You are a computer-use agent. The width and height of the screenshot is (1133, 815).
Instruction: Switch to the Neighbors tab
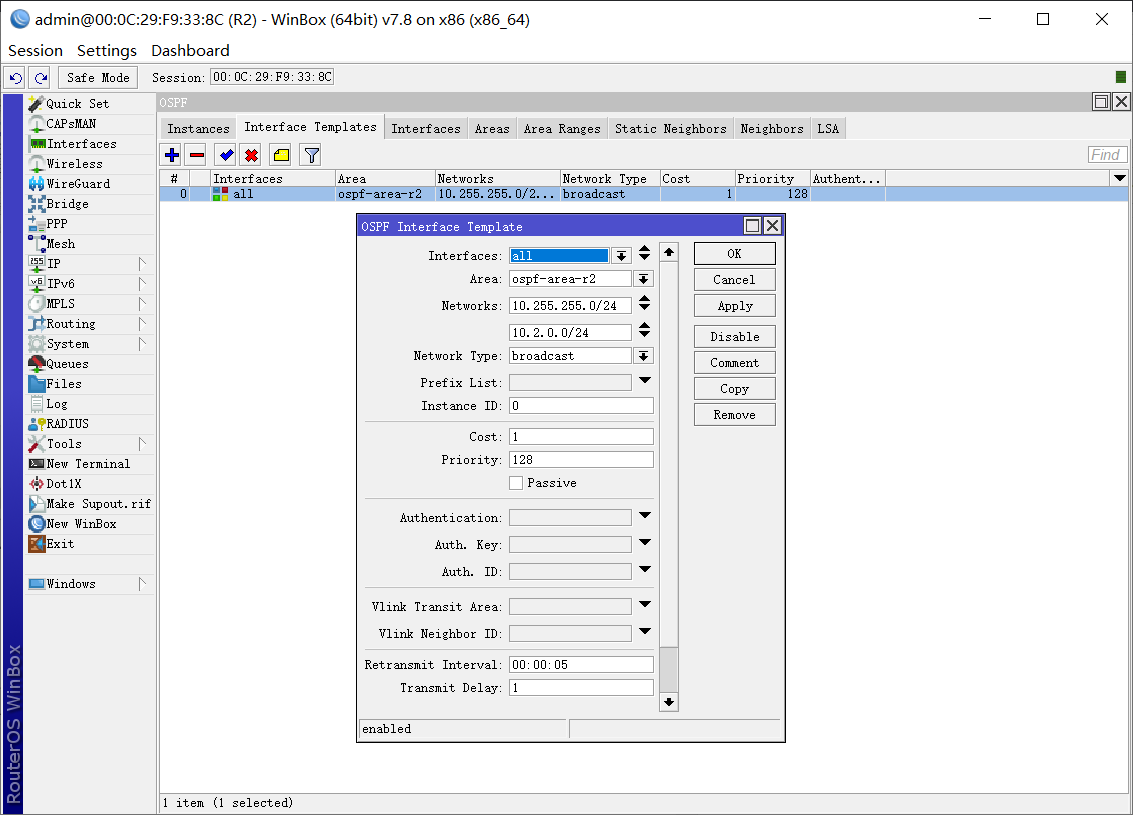click(772, 129)
